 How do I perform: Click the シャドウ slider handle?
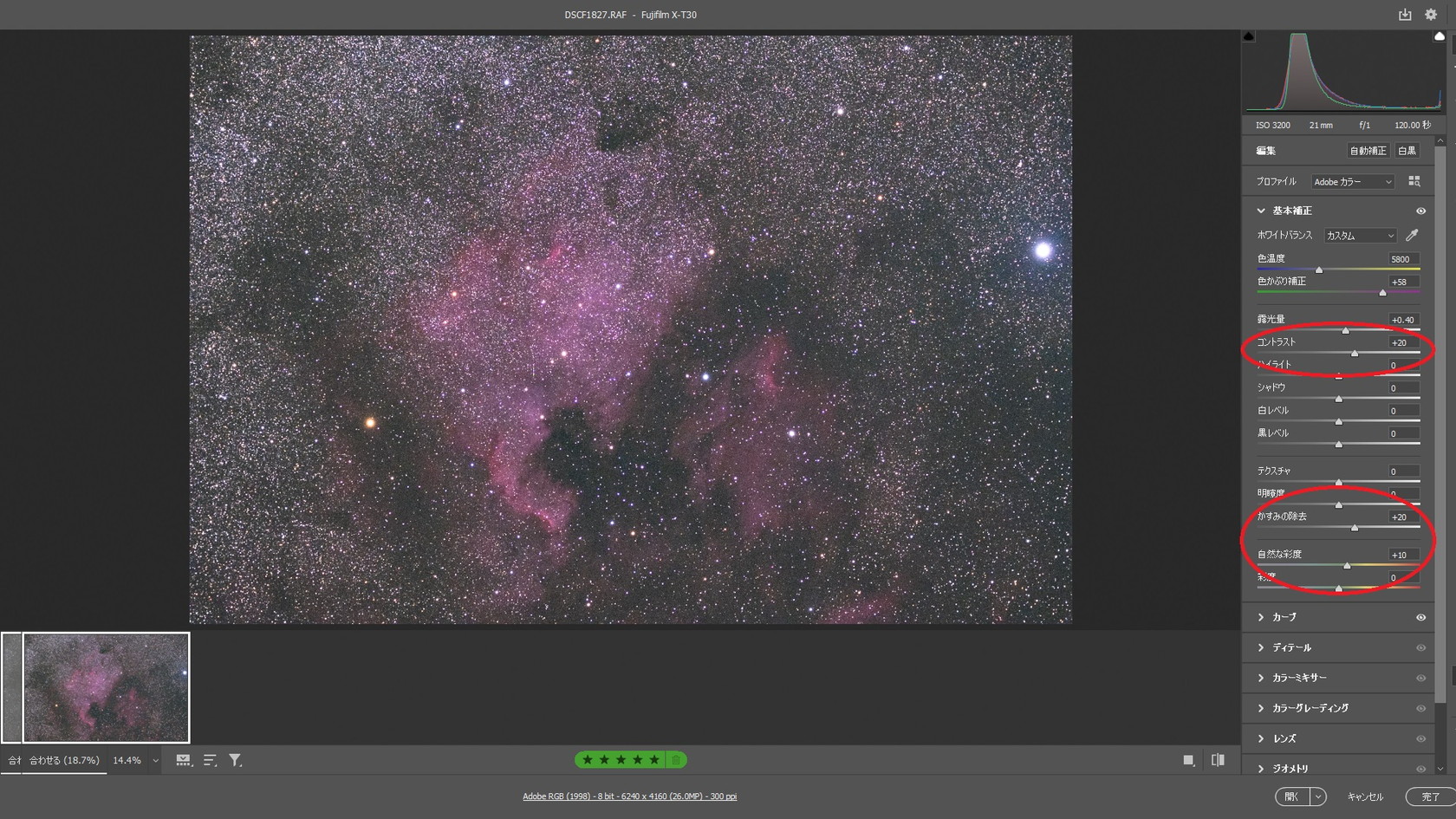pos(1339,399)
